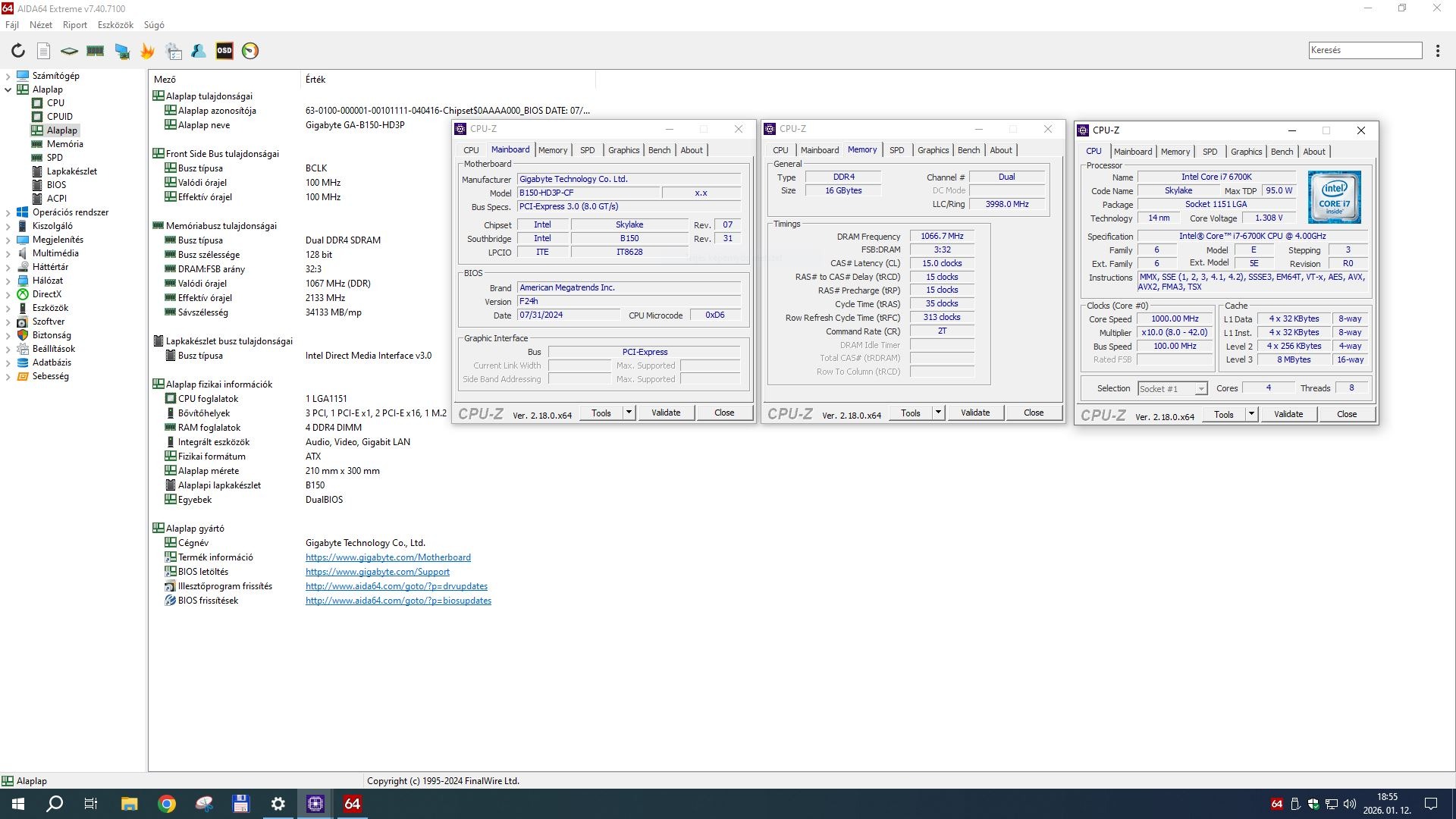The image size is (1456, 819).
Task: Expand the Operációs rendszer tree node
Action: 8,212
